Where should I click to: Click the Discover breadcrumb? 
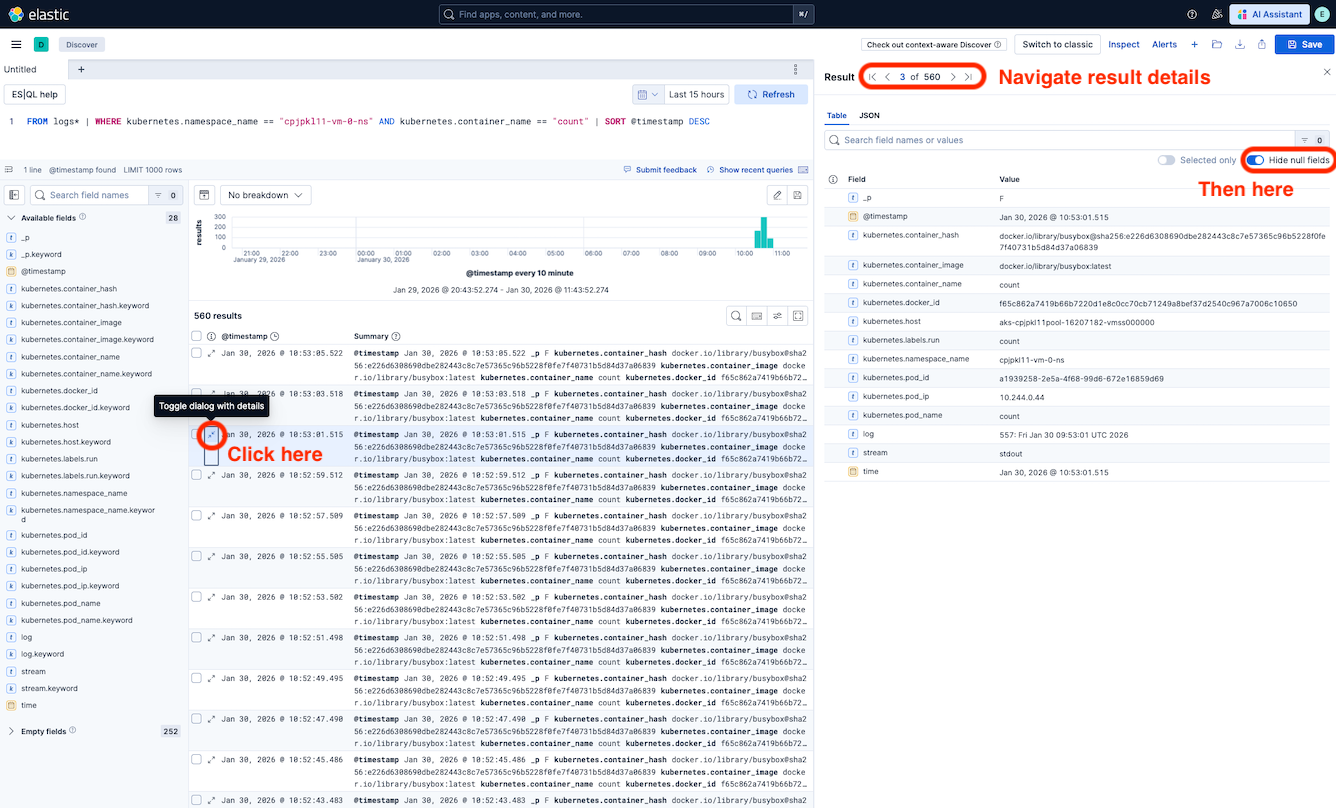(81, 44)
